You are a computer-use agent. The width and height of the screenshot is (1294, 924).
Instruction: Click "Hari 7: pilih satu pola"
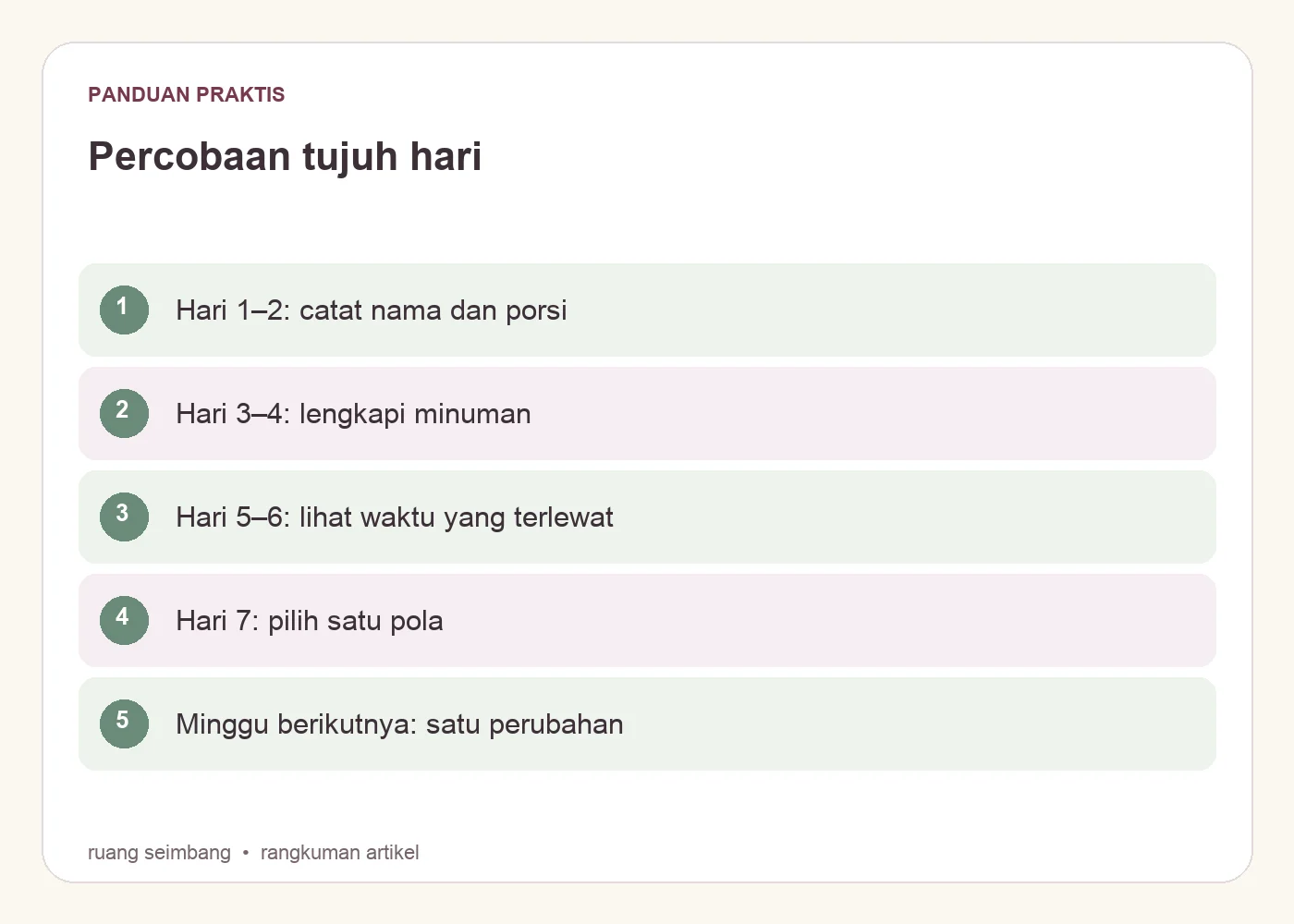point(310,621)
